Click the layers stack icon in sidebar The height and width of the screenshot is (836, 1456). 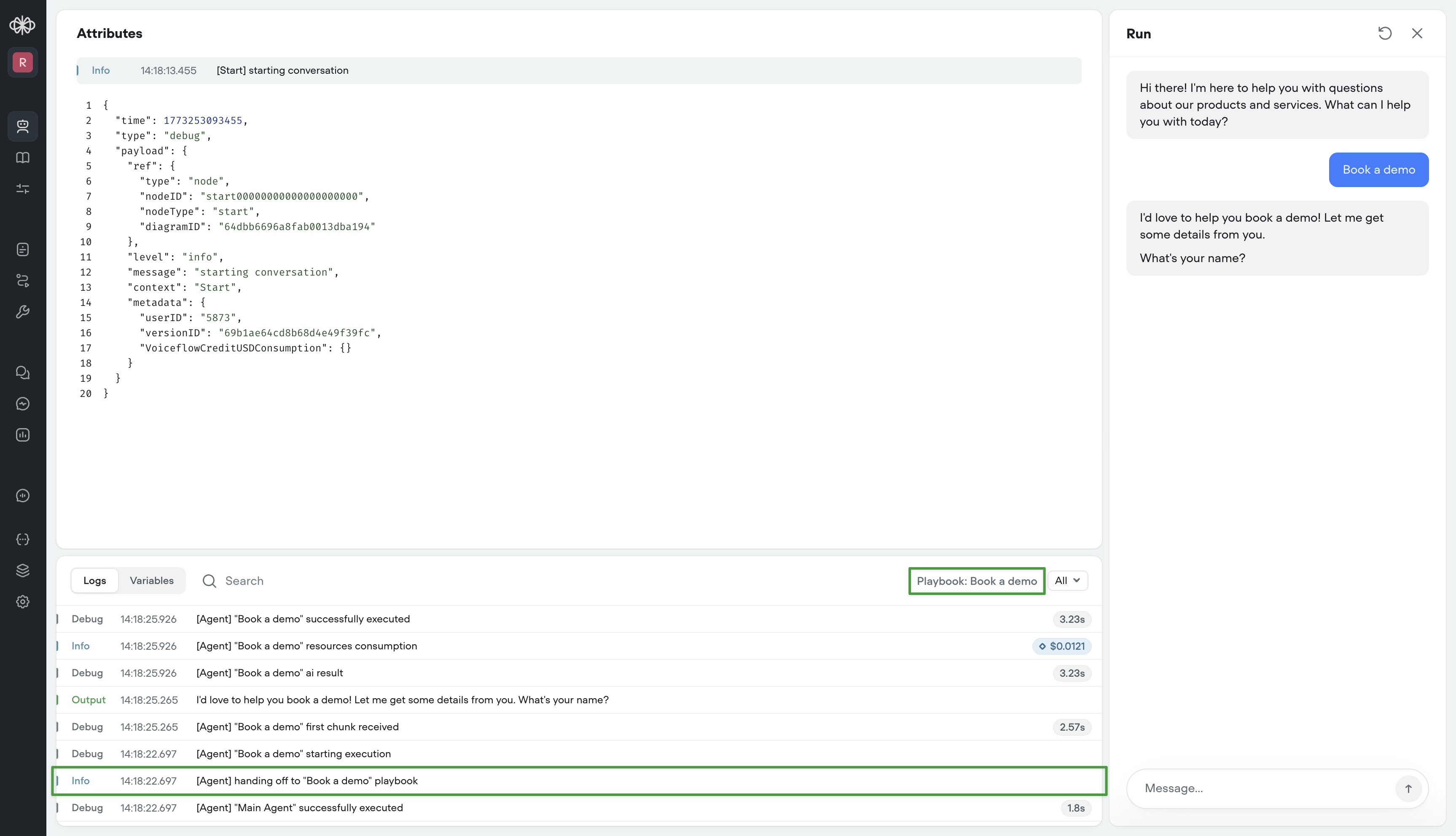point(22,570)
